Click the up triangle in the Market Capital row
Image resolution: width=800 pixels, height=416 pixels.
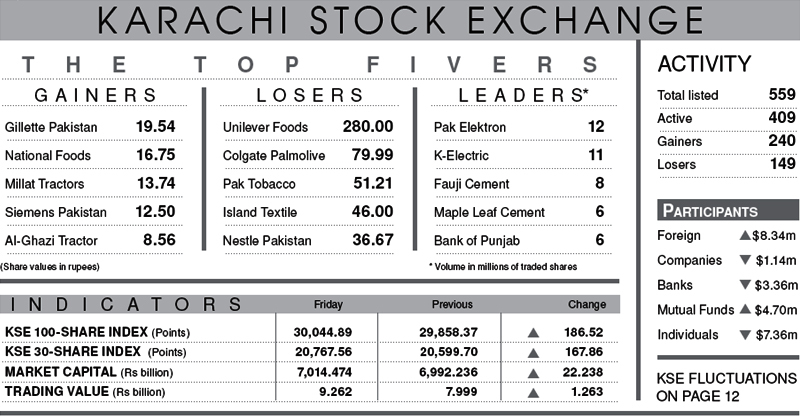[x=533, y=372]
